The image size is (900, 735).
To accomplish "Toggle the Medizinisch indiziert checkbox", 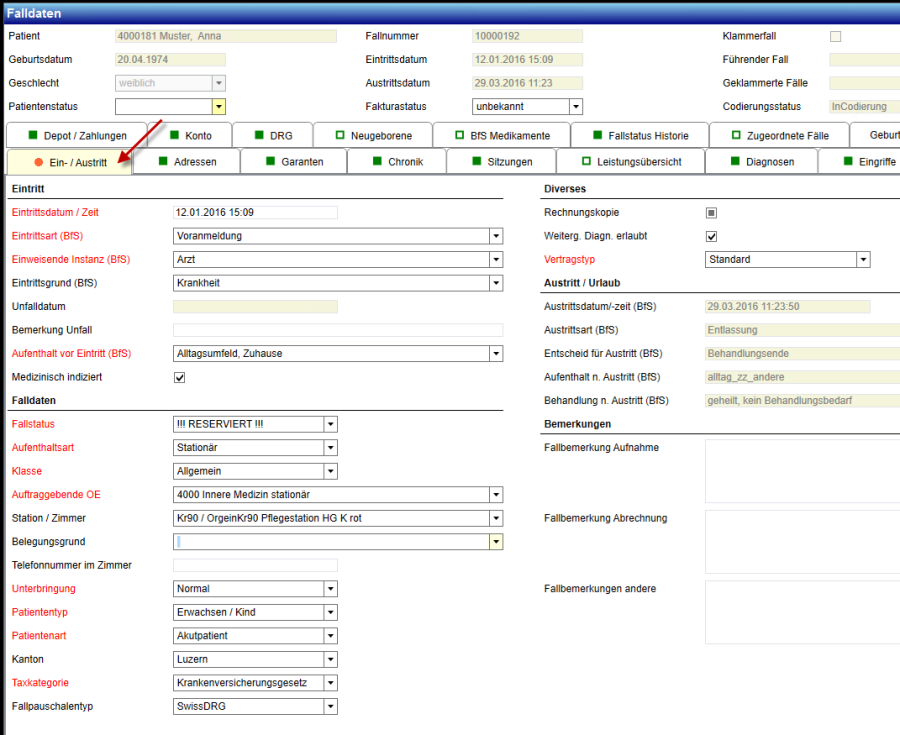I will [180, 377].
